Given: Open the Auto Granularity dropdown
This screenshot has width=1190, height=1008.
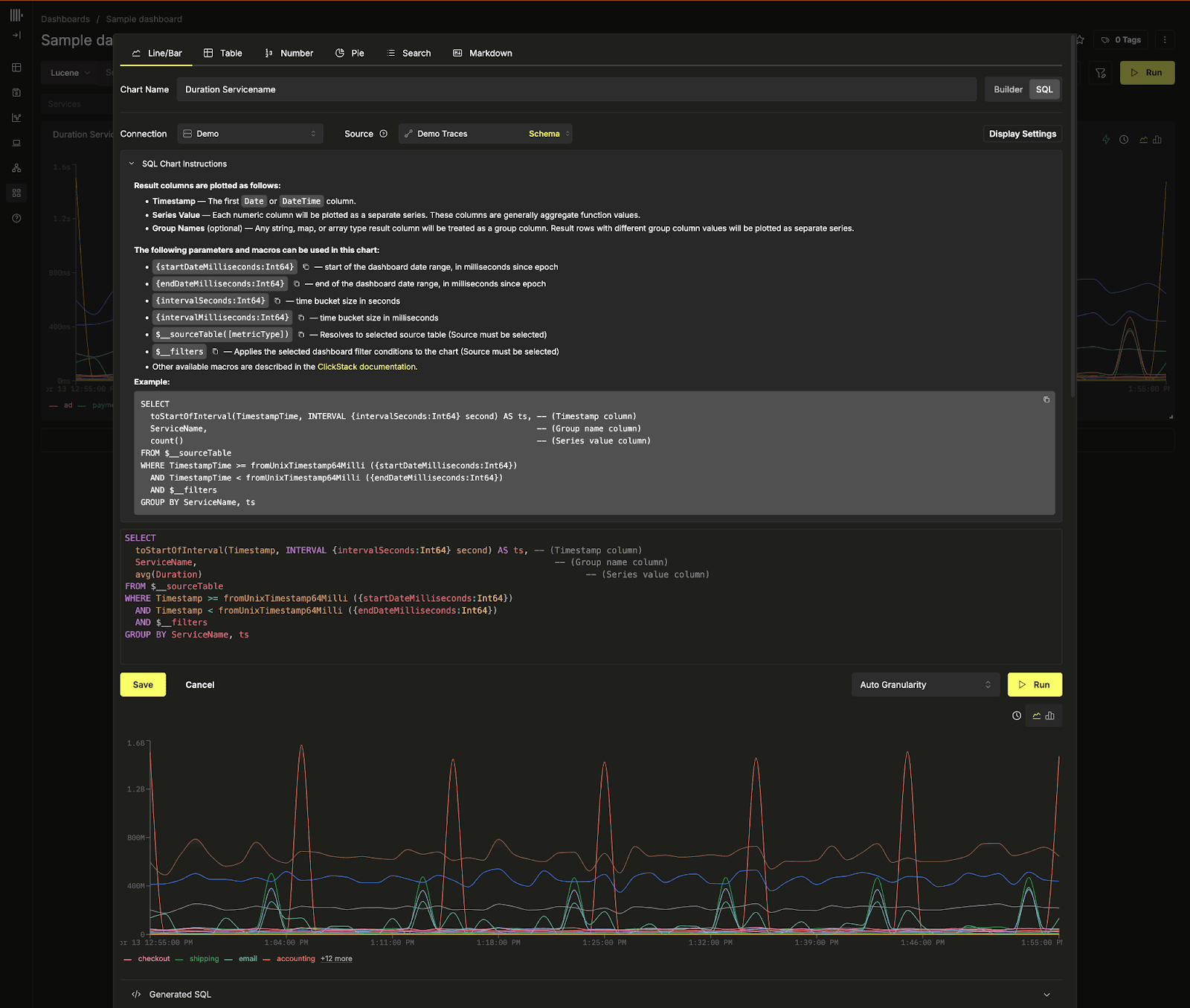Looking at the screenshot, I should click(x=925, y=684).
